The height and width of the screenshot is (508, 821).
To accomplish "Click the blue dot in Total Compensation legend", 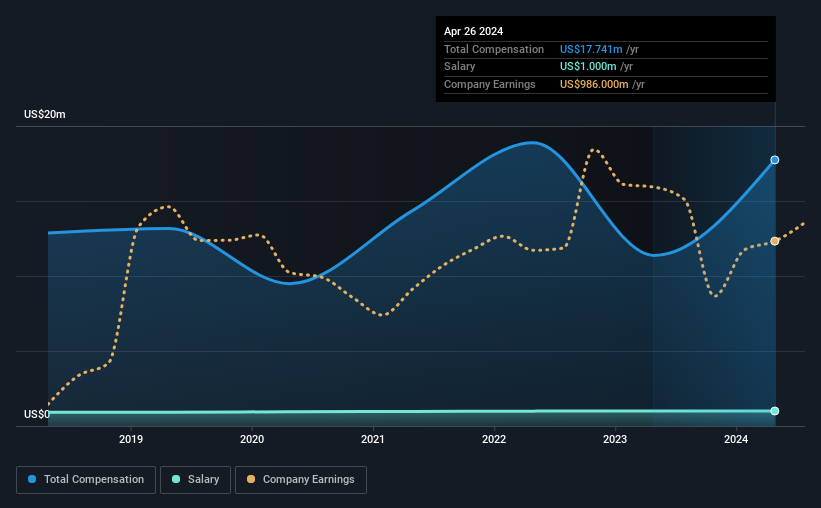I will point(32,479).
